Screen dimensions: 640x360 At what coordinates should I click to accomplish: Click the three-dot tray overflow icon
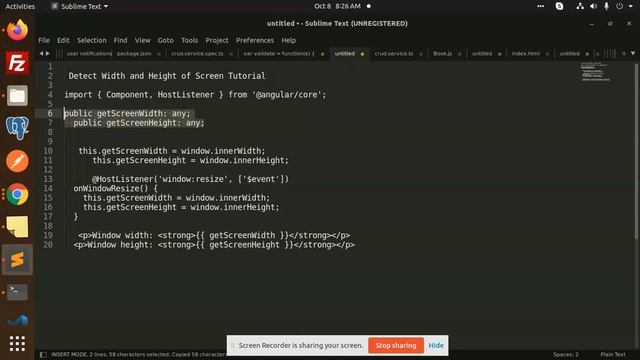(x=540, y=6)
